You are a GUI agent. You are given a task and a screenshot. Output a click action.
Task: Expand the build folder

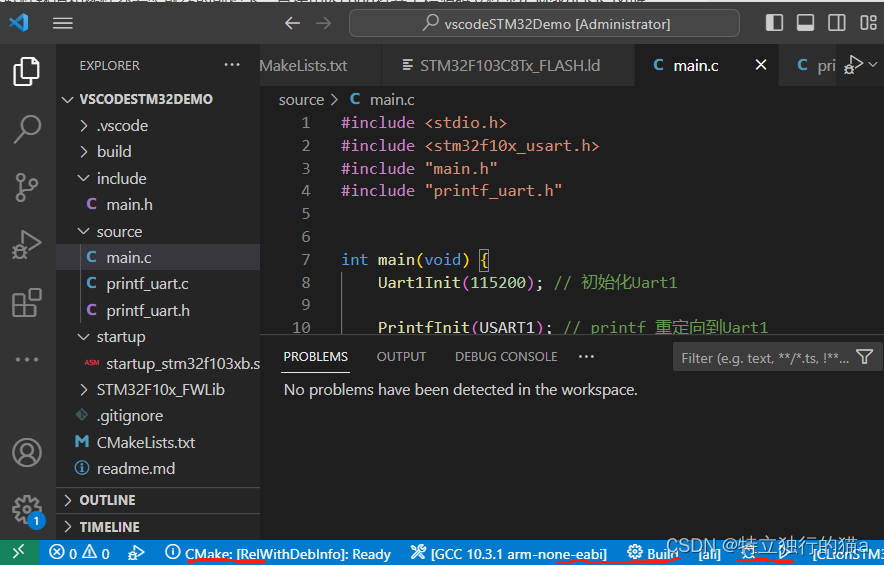click(x=158, y=152)
